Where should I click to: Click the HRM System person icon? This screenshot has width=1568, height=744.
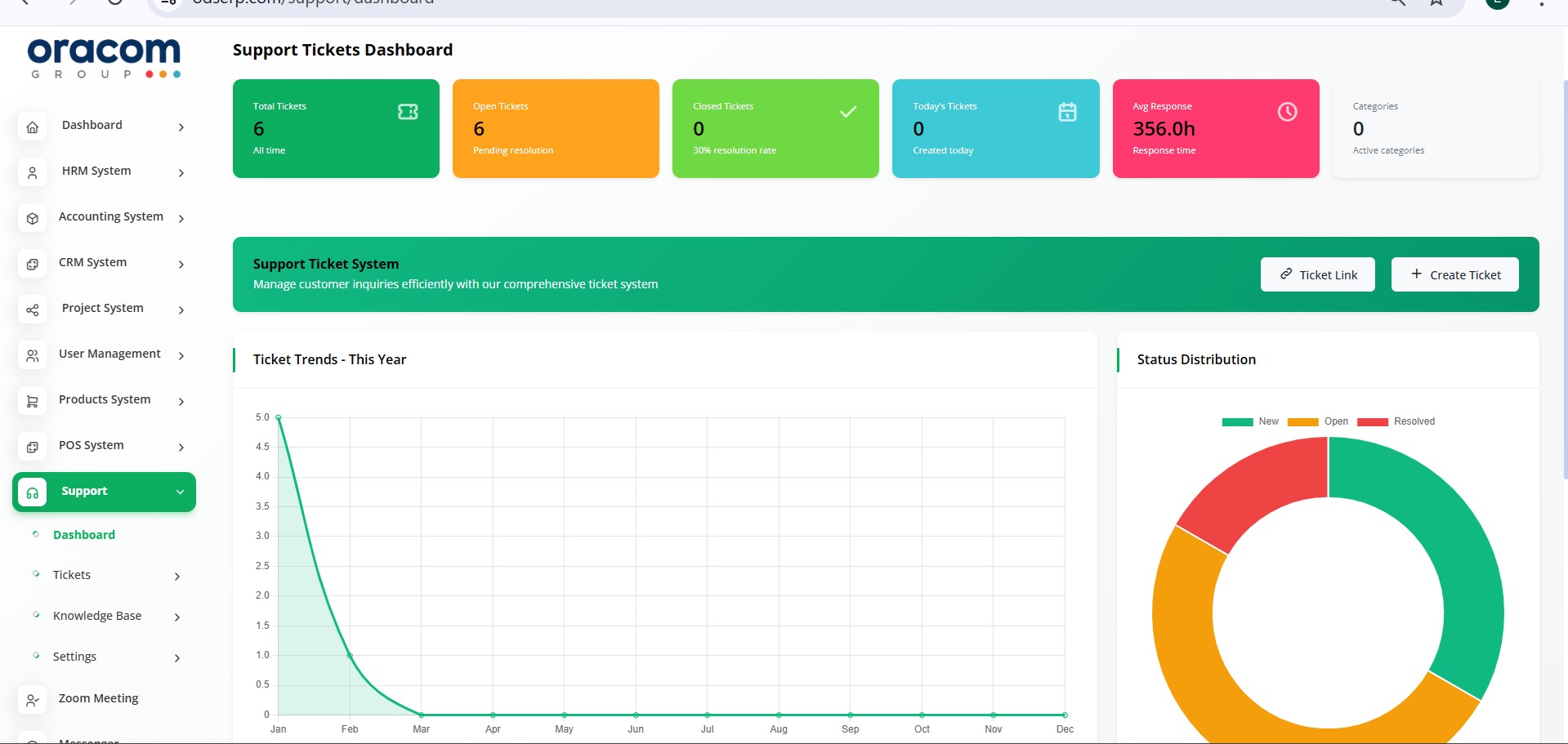33,173
